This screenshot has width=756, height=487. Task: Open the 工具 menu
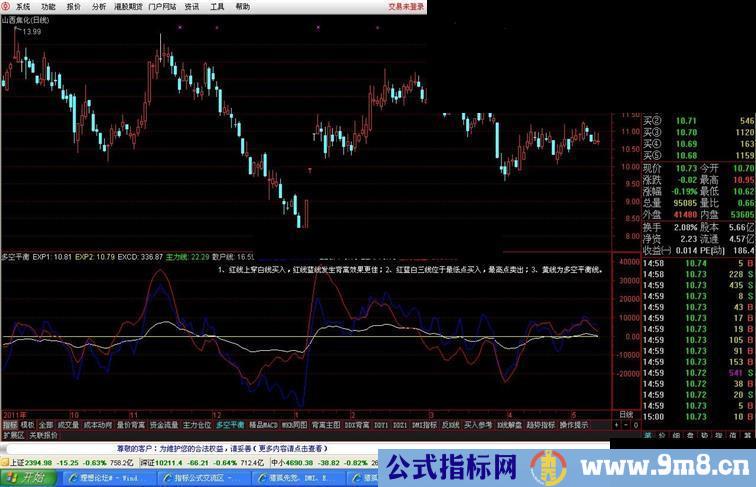(217, 6)
